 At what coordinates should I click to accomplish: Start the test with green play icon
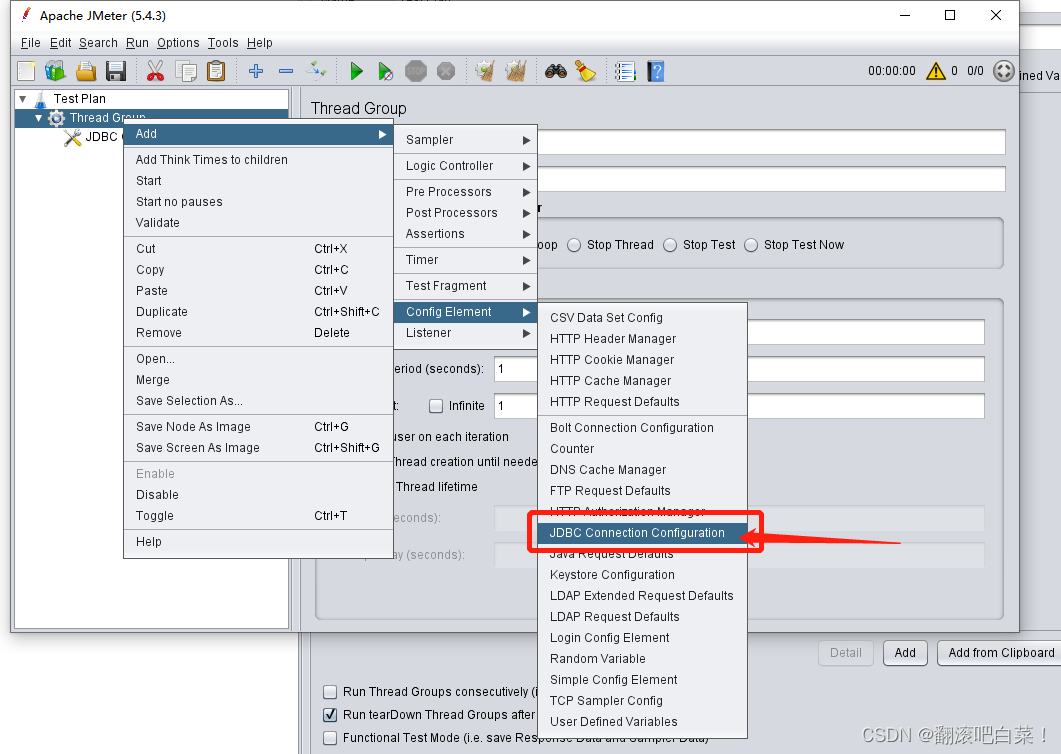[356, 70]
